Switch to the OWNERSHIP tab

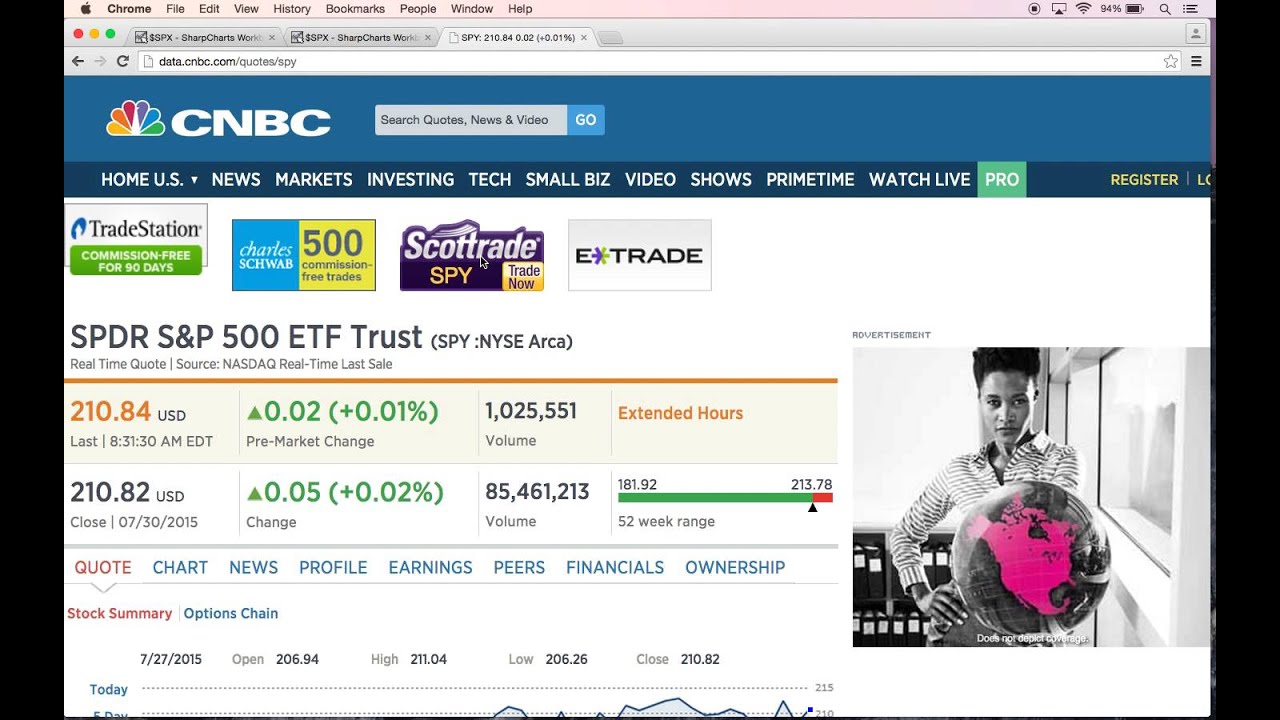click(735, 567)
